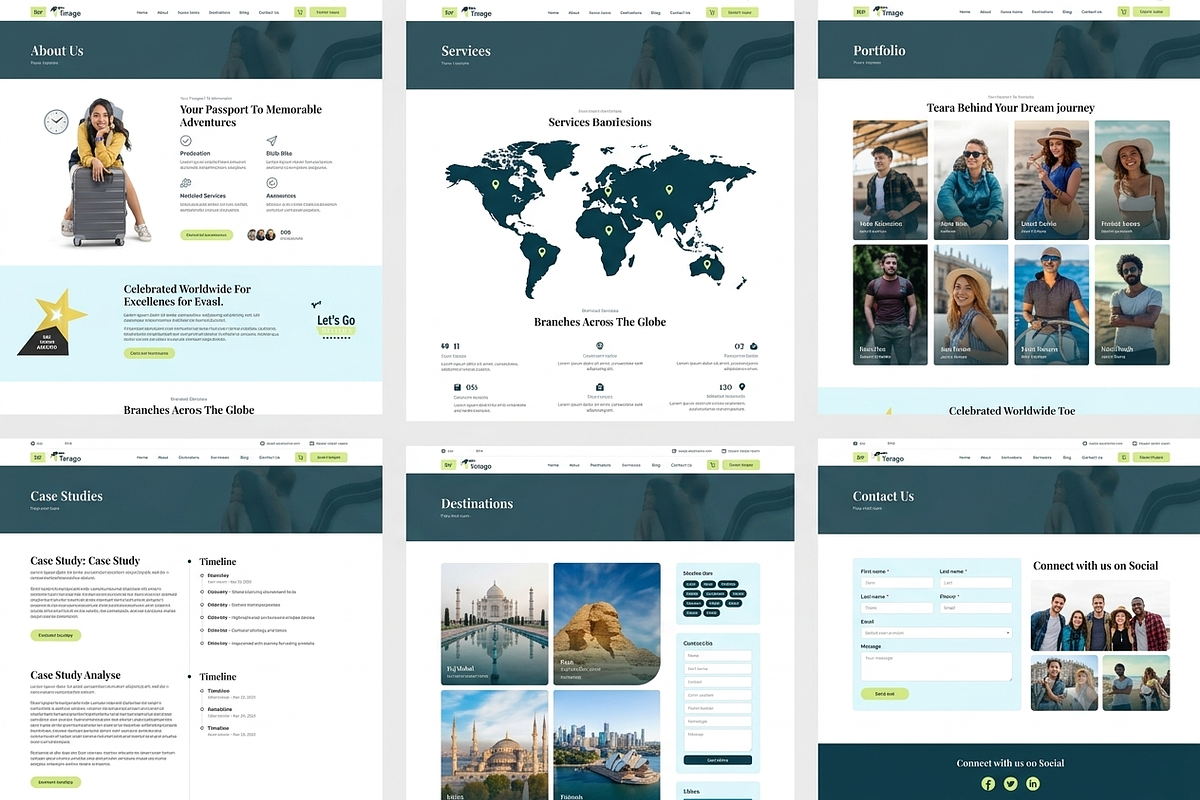
Task: Click the Twitter icon in the Contact footer
Action: [x=1010, y=783]
